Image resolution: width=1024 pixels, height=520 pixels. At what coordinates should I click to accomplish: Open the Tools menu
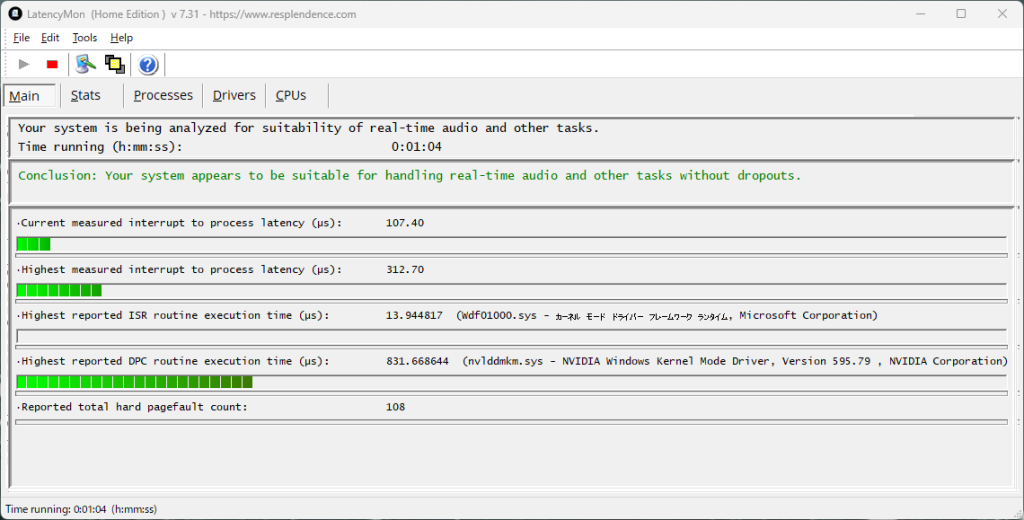point(85,38)
